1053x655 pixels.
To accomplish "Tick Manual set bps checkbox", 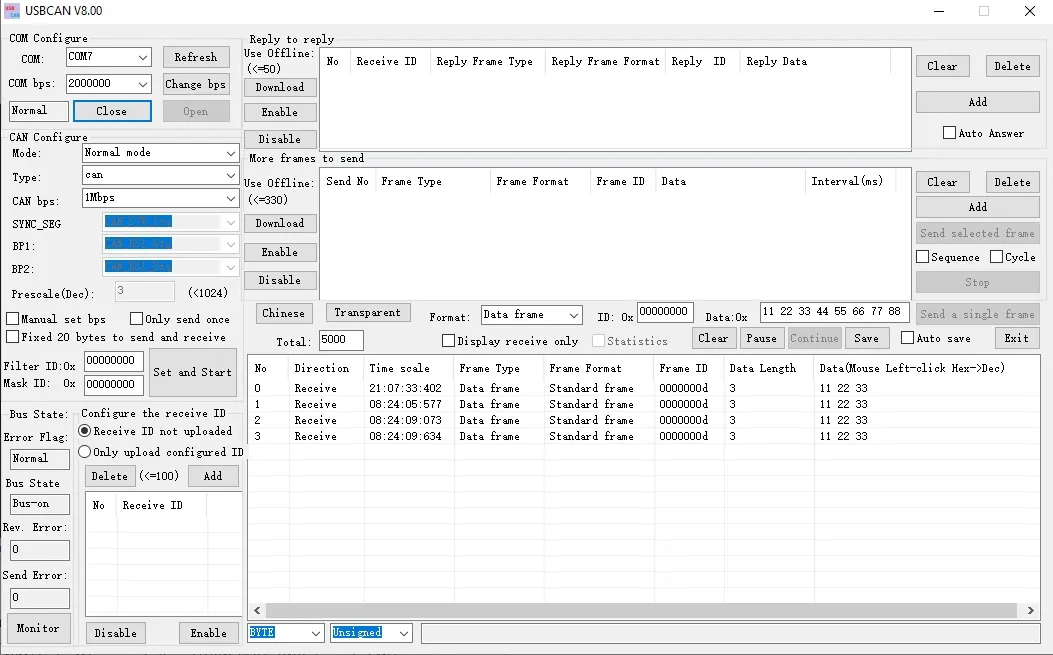I will 12,318.
